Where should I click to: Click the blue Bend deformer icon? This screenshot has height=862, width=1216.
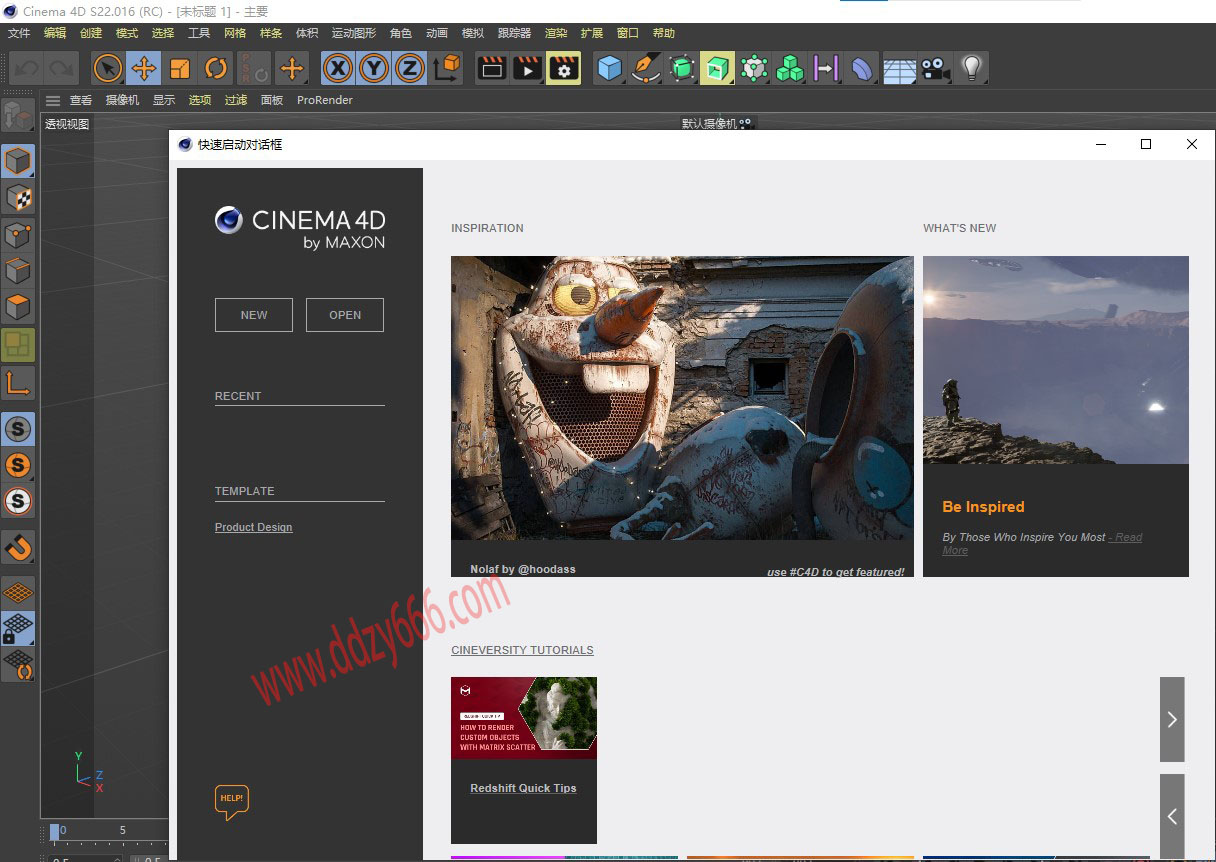tap(862, 68)
